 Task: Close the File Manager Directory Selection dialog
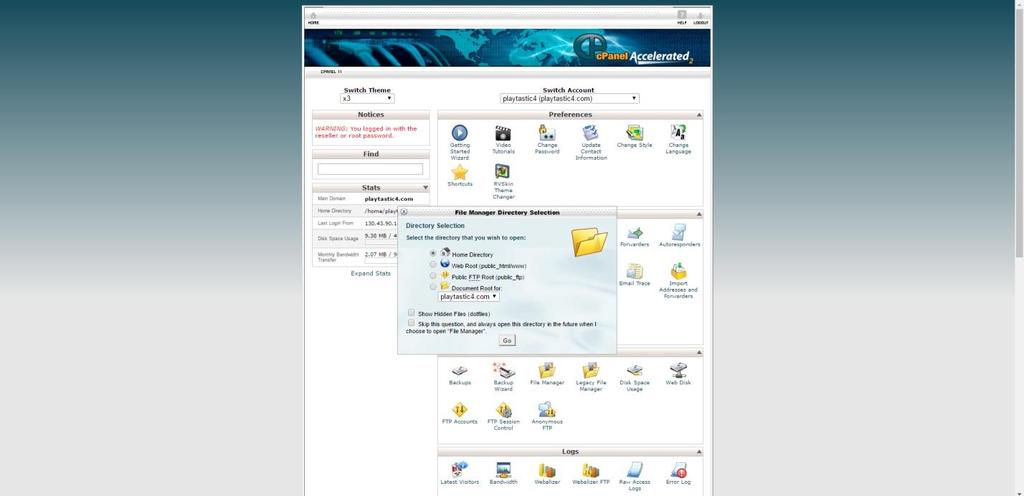coord(404,212)
